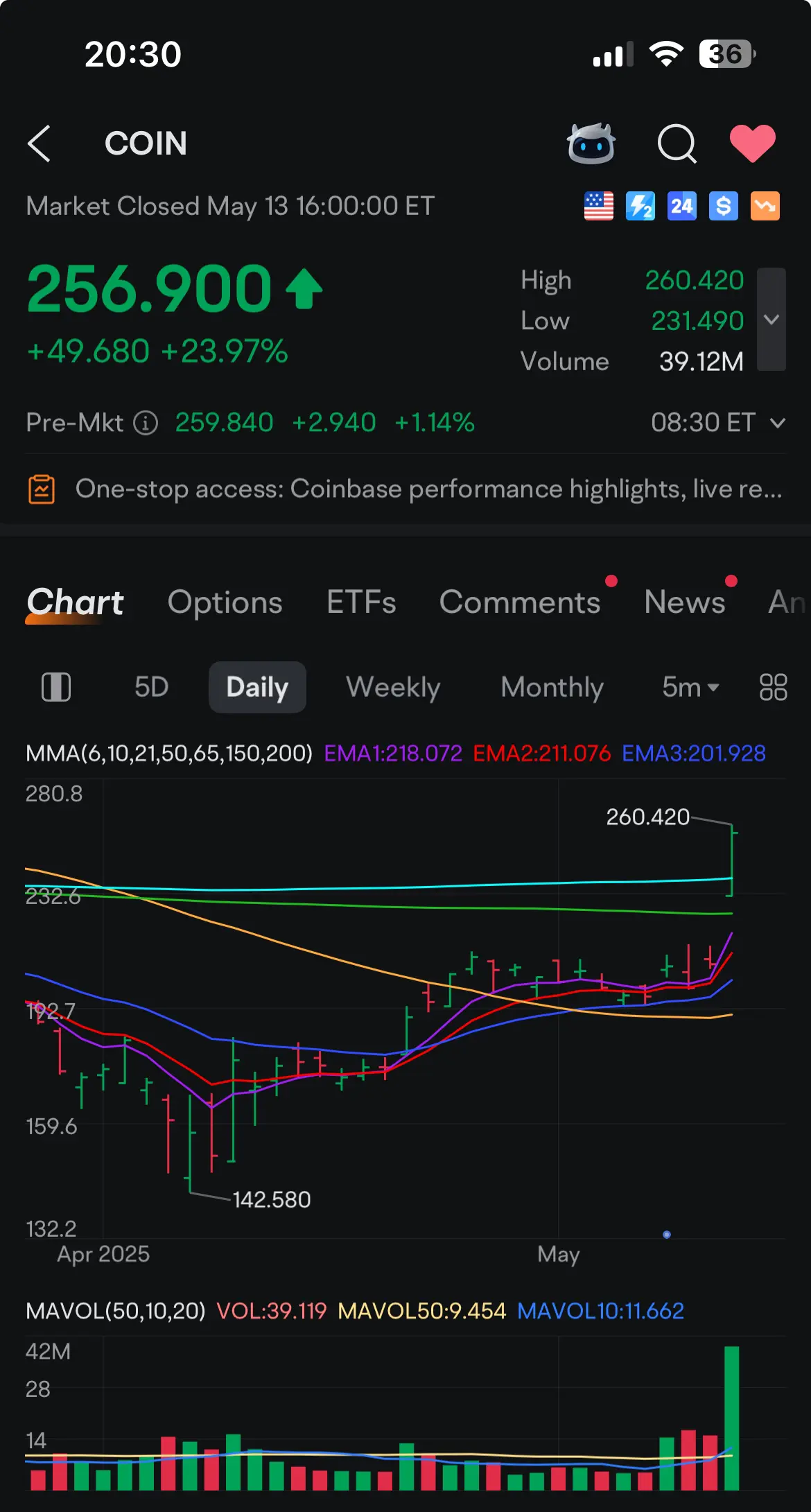
Task: Tap the EMA2:211.076 value
Action: tap(542, 753)
